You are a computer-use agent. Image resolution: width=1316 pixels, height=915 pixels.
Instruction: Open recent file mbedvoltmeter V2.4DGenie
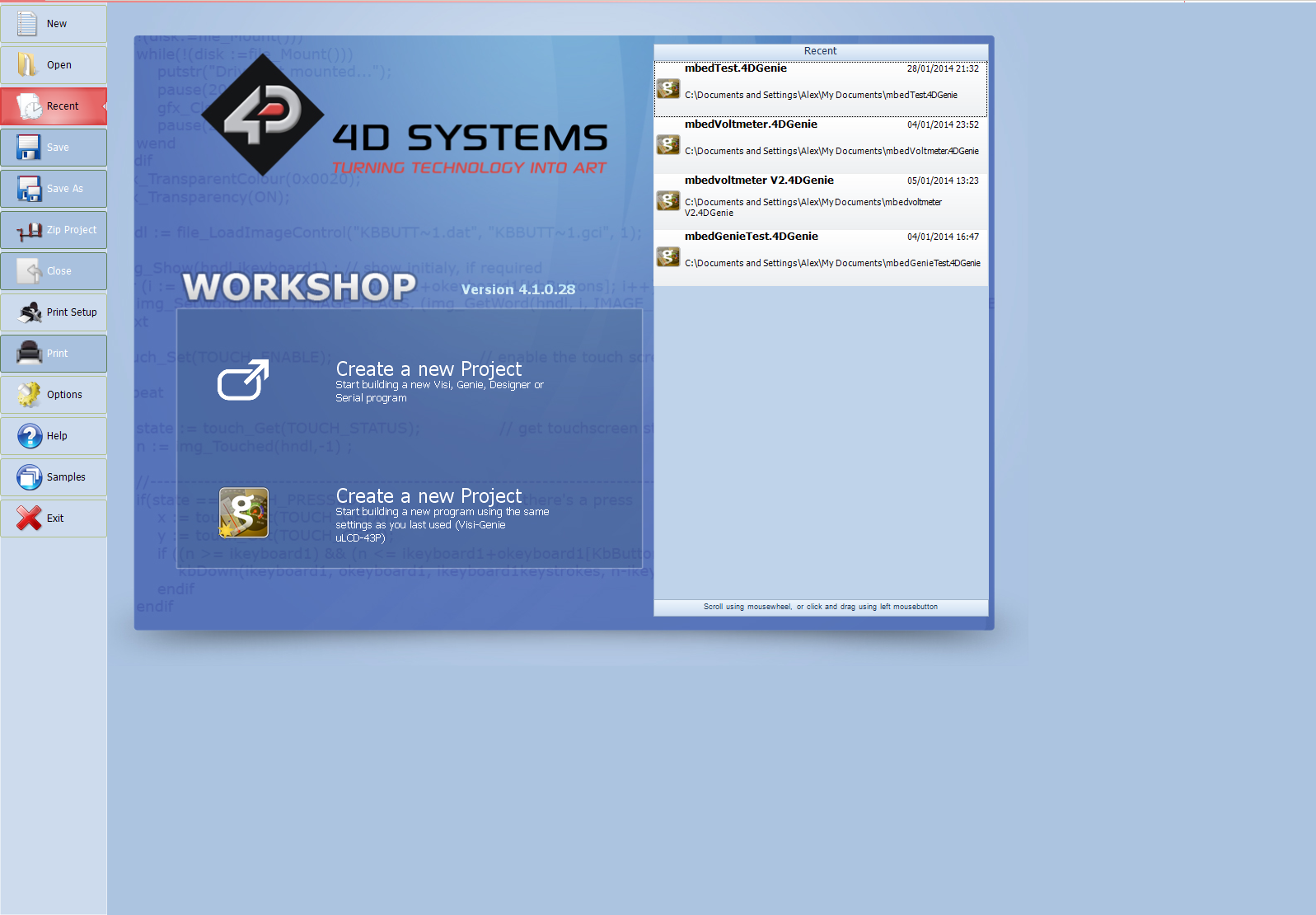821,201
